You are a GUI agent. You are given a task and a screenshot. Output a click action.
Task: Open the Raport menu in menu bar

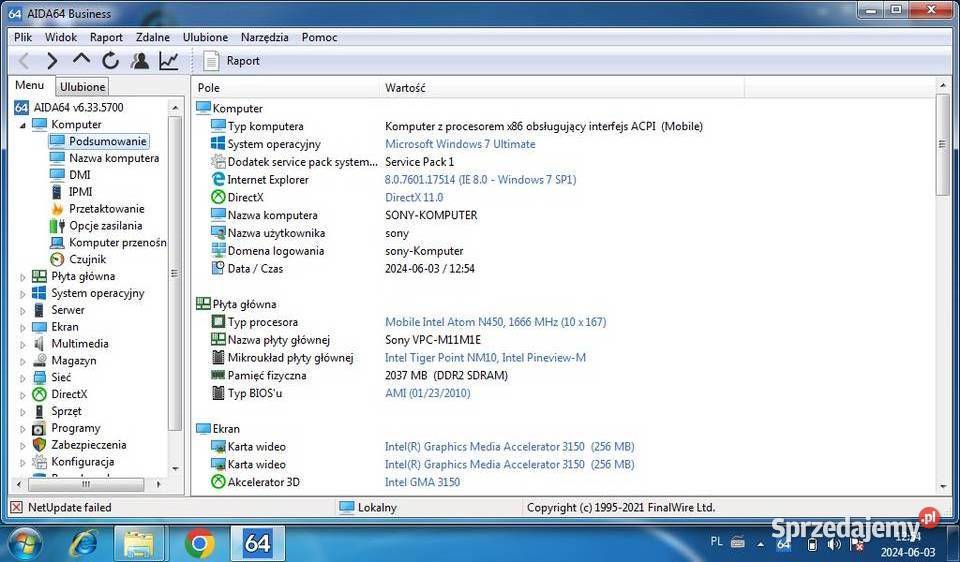tap(106, 37)
